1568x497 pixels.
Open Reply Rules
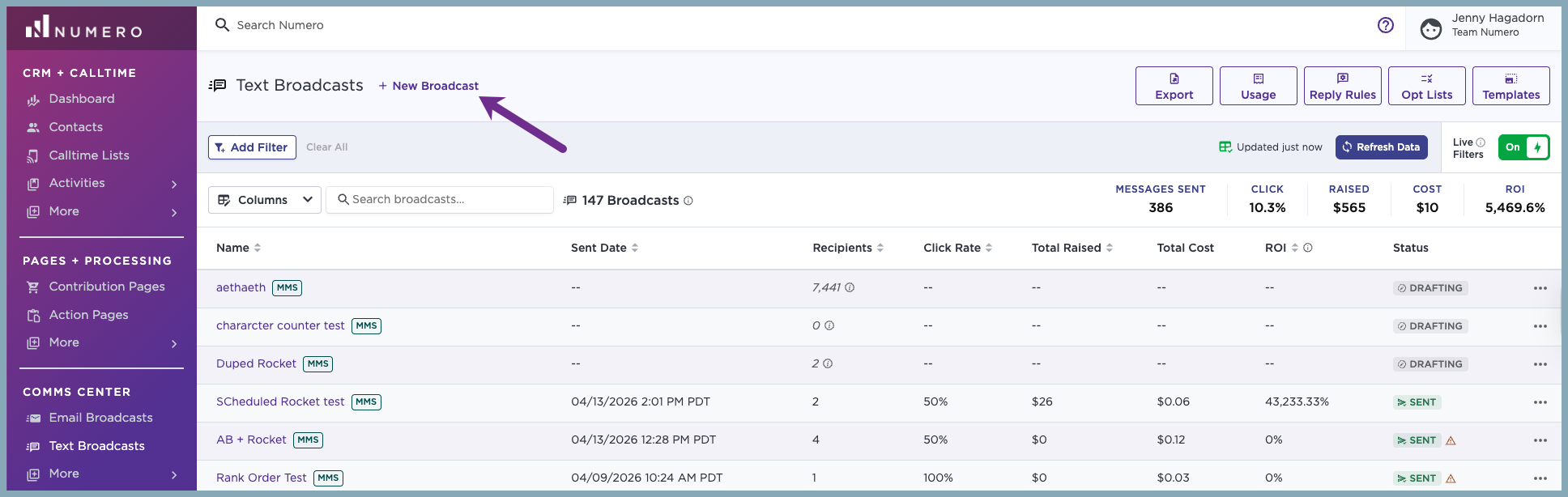click(1343, 86)
